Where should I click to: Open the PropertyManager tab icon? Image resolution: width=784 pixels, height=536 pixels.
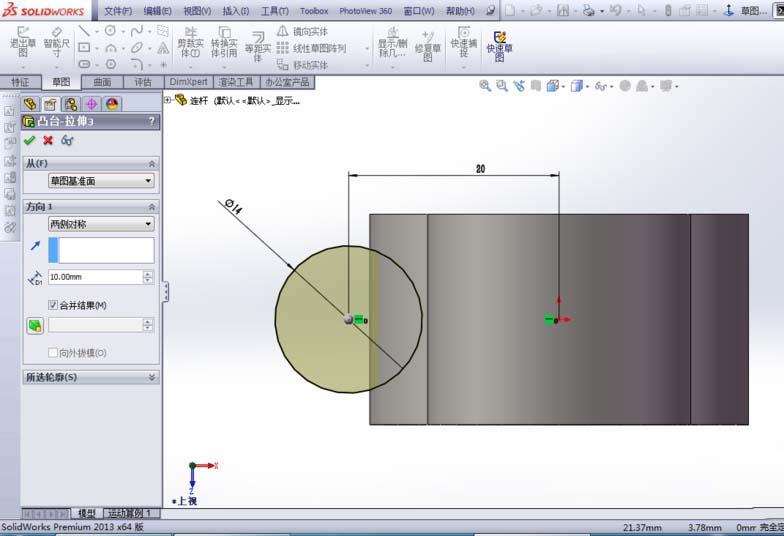point(50,104)
